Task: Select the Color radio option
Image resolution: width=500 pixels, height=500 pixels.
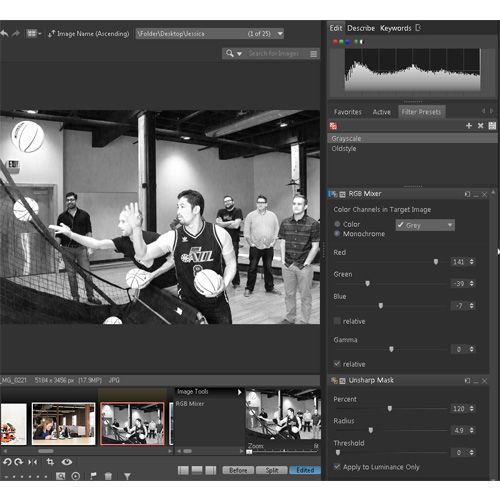Action: coord(337,224)
